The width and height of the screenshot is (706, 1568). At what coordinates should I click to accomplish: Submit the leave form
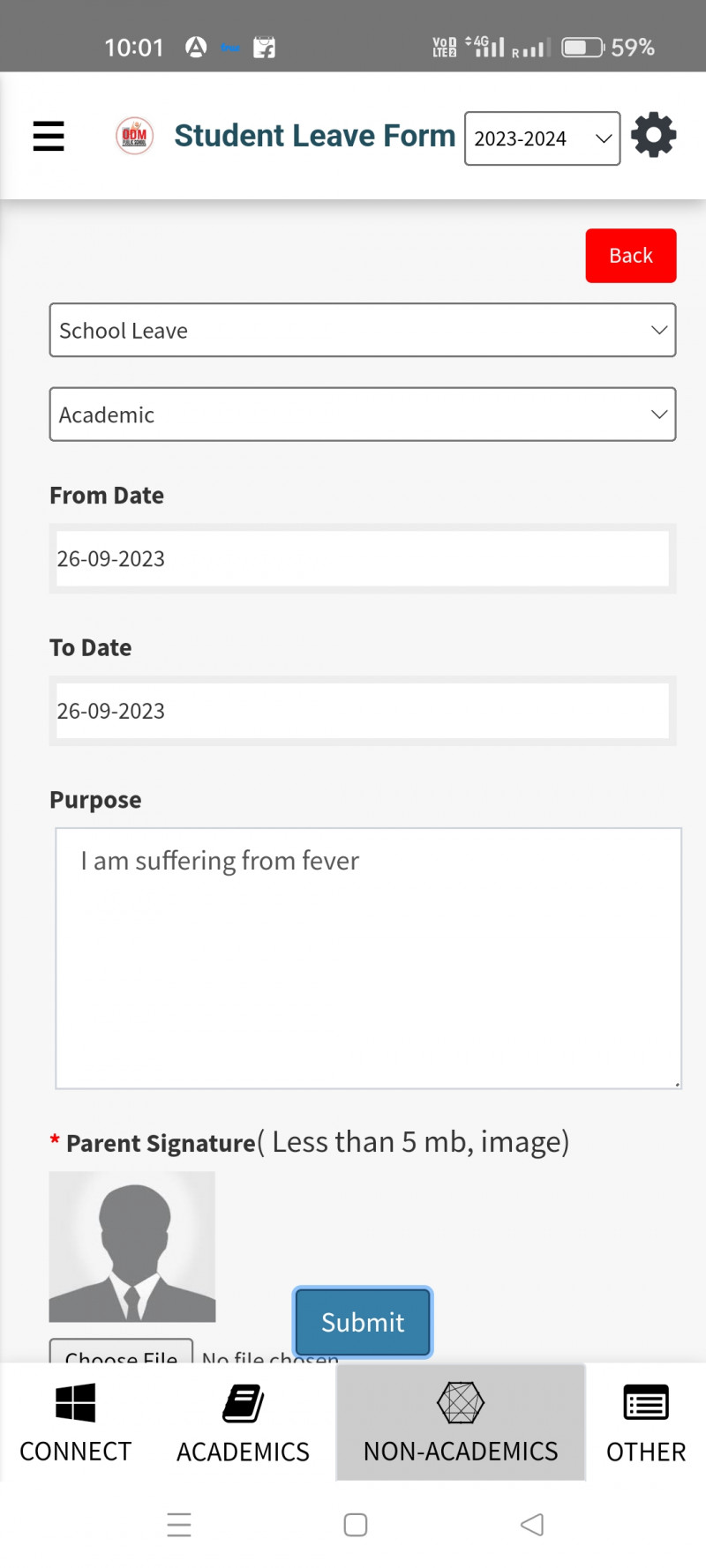pos(363,1322)
